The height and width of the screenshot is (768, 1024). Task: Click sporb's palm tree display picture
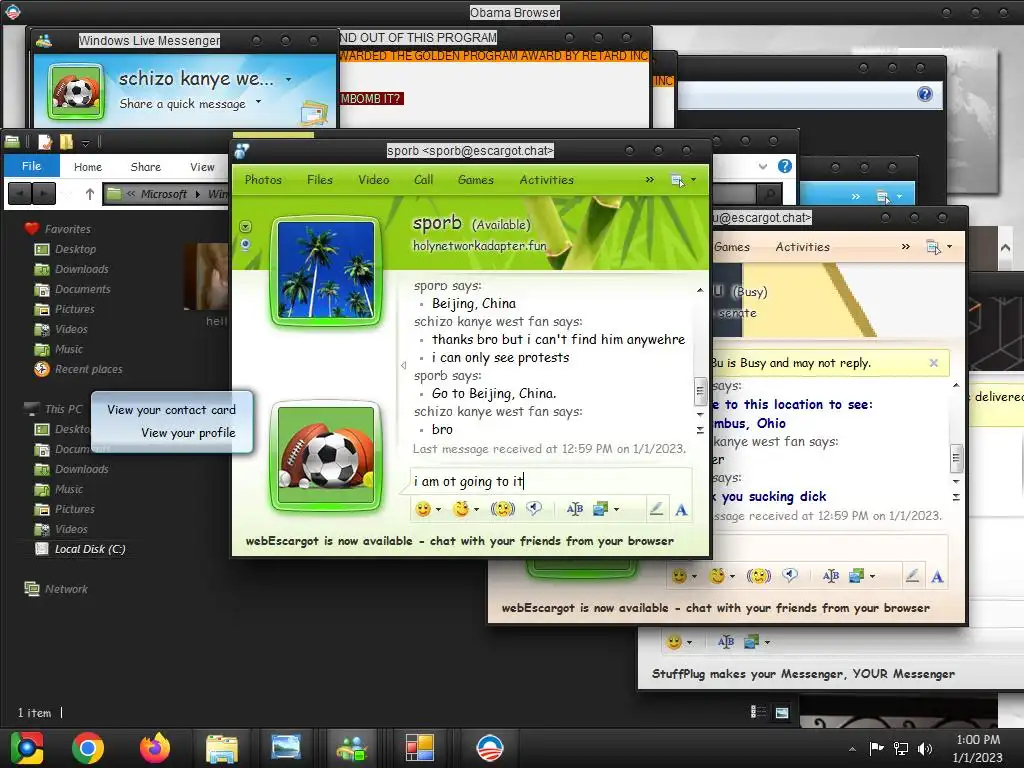point(326,270)
